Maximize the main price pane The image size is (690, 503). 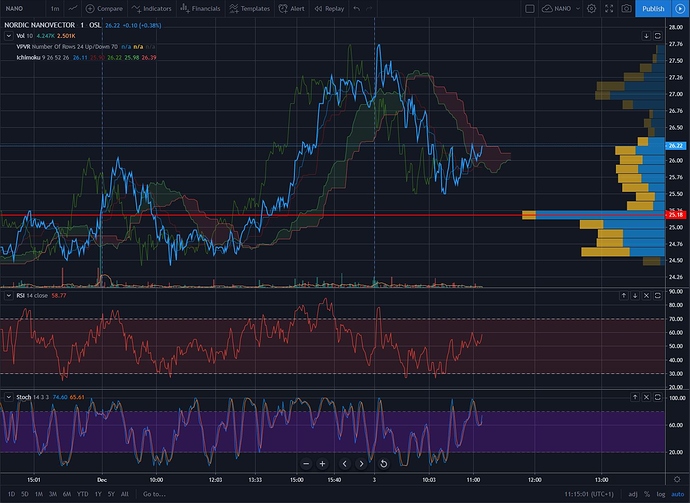click(x=657, y=36)
